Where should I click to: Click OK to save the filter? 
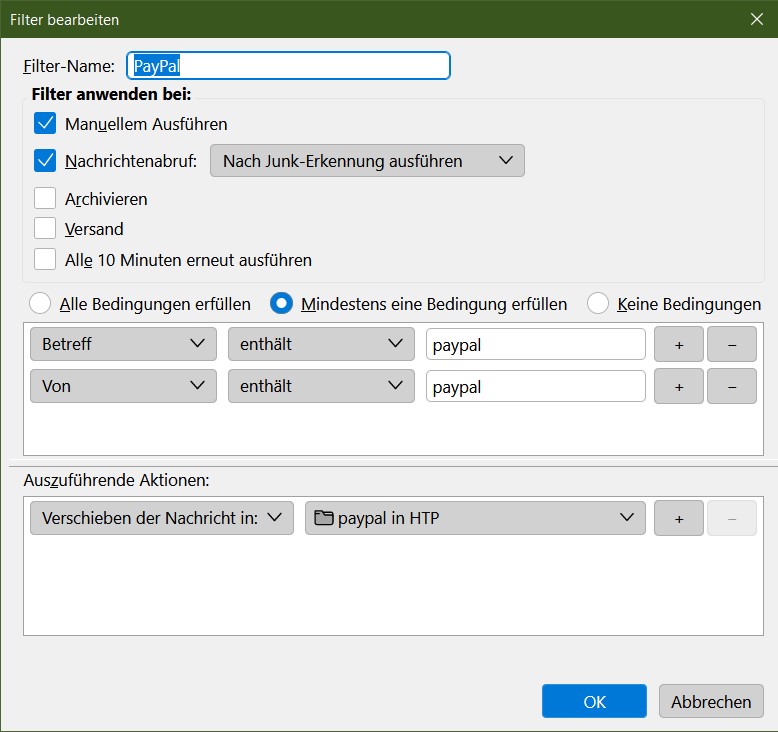tap(595, 701)
